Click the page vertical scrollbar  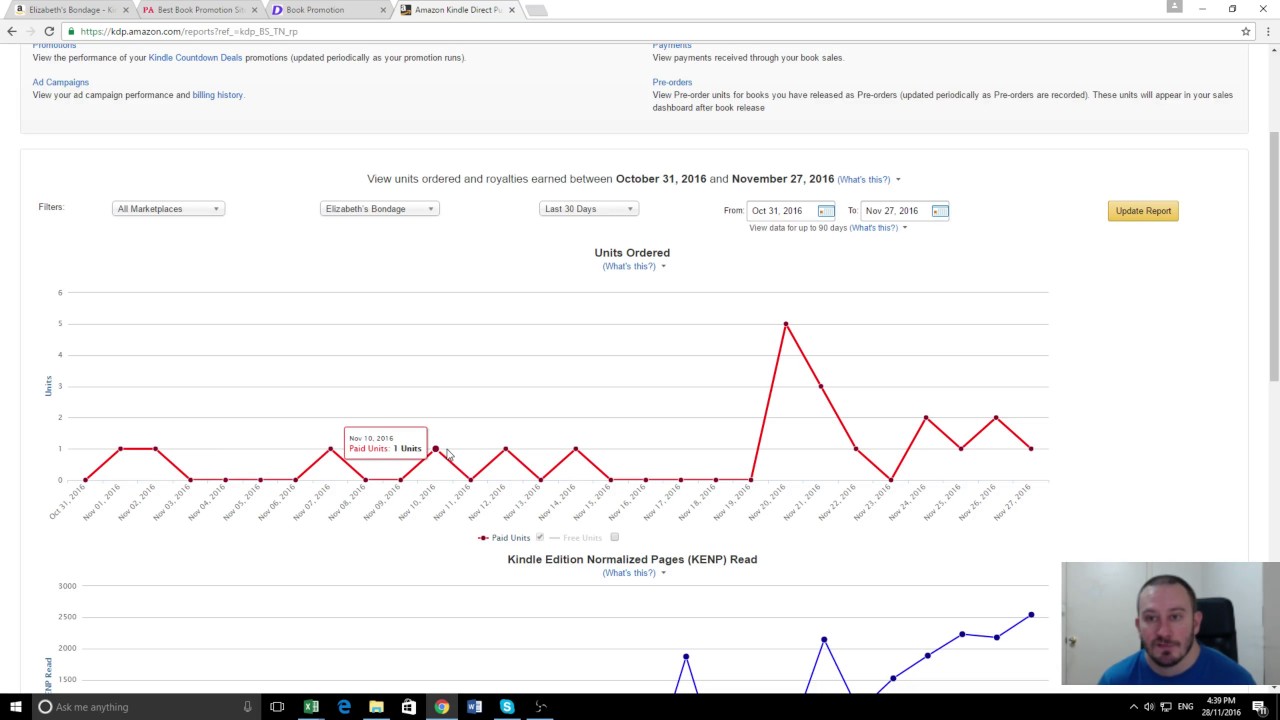(1274, 255)
